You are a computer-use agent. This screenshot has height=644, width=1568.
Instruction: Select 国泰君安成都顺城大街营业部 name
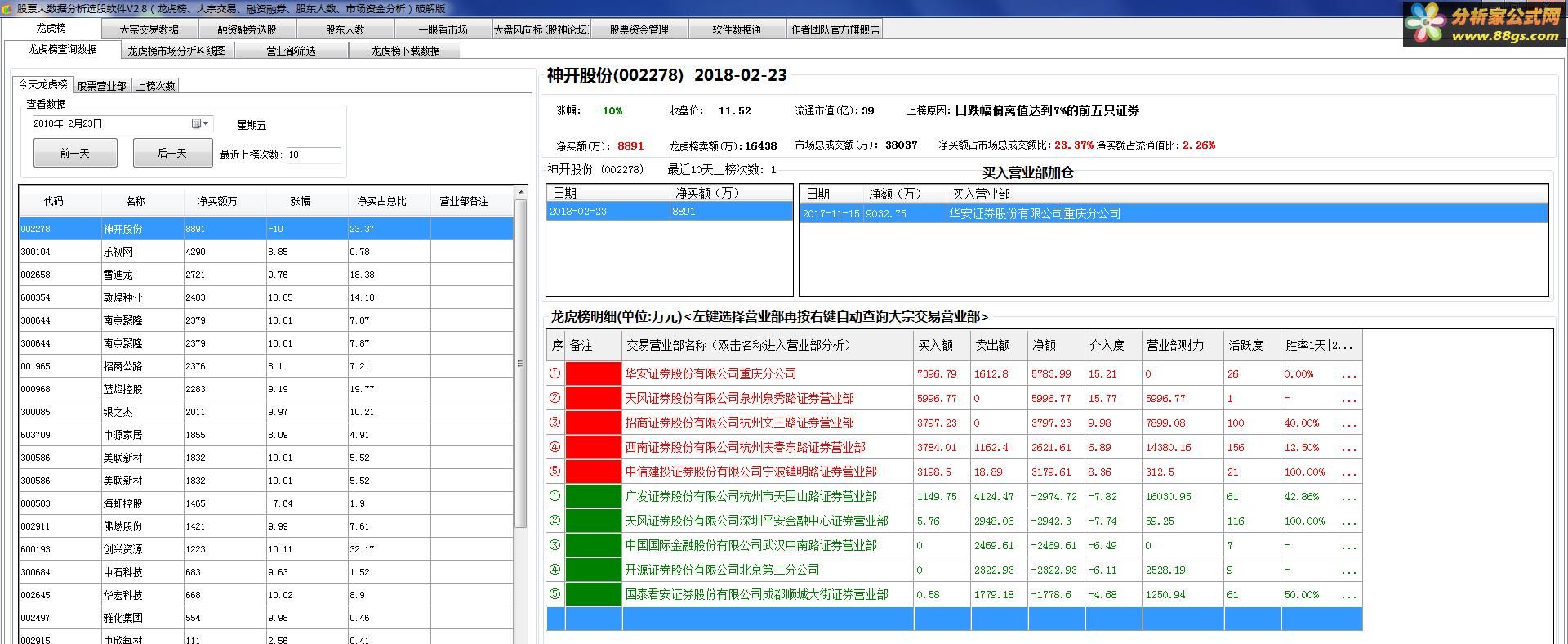(756, 594)
